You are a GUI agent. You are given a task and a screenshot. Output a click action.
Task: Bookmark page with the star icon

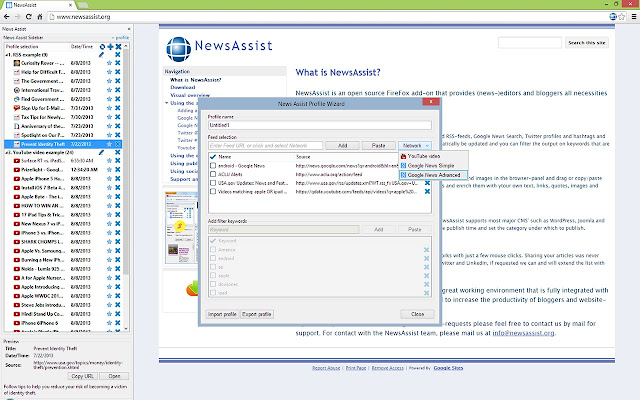[x=622, y=17]
